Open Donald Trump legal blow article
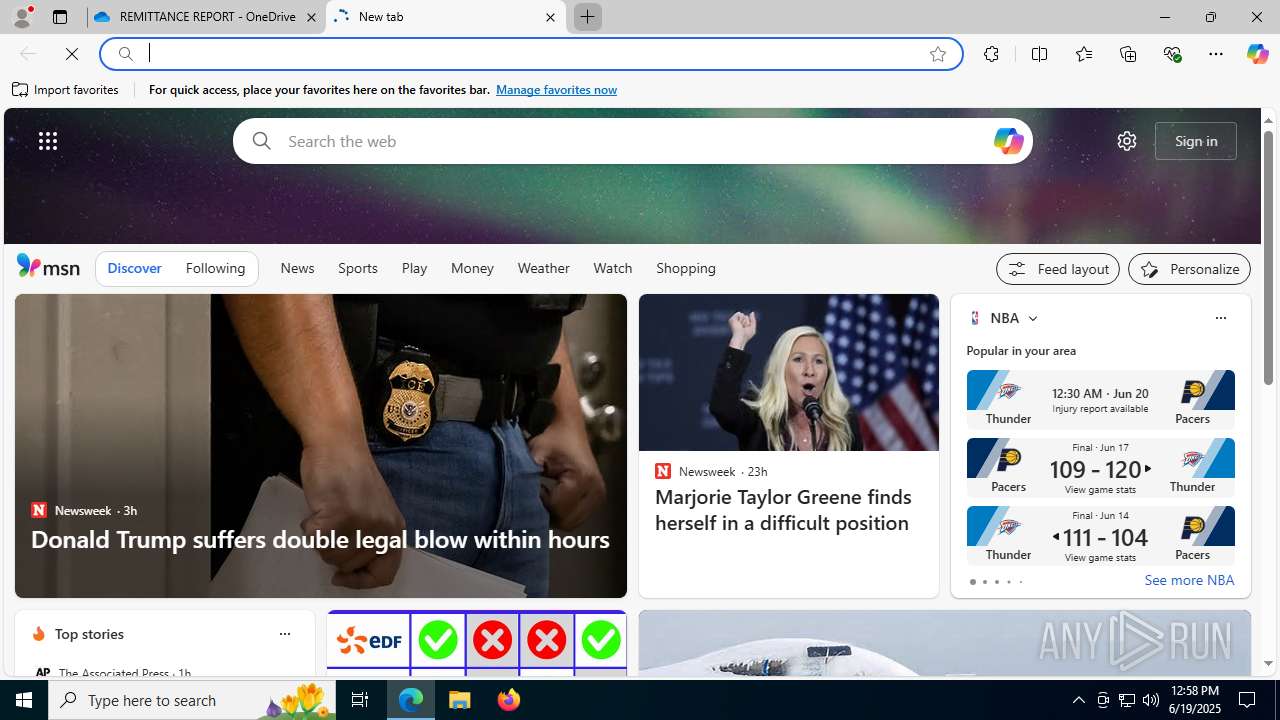This screenshot has width=1280, height=720. click(320, 539)
